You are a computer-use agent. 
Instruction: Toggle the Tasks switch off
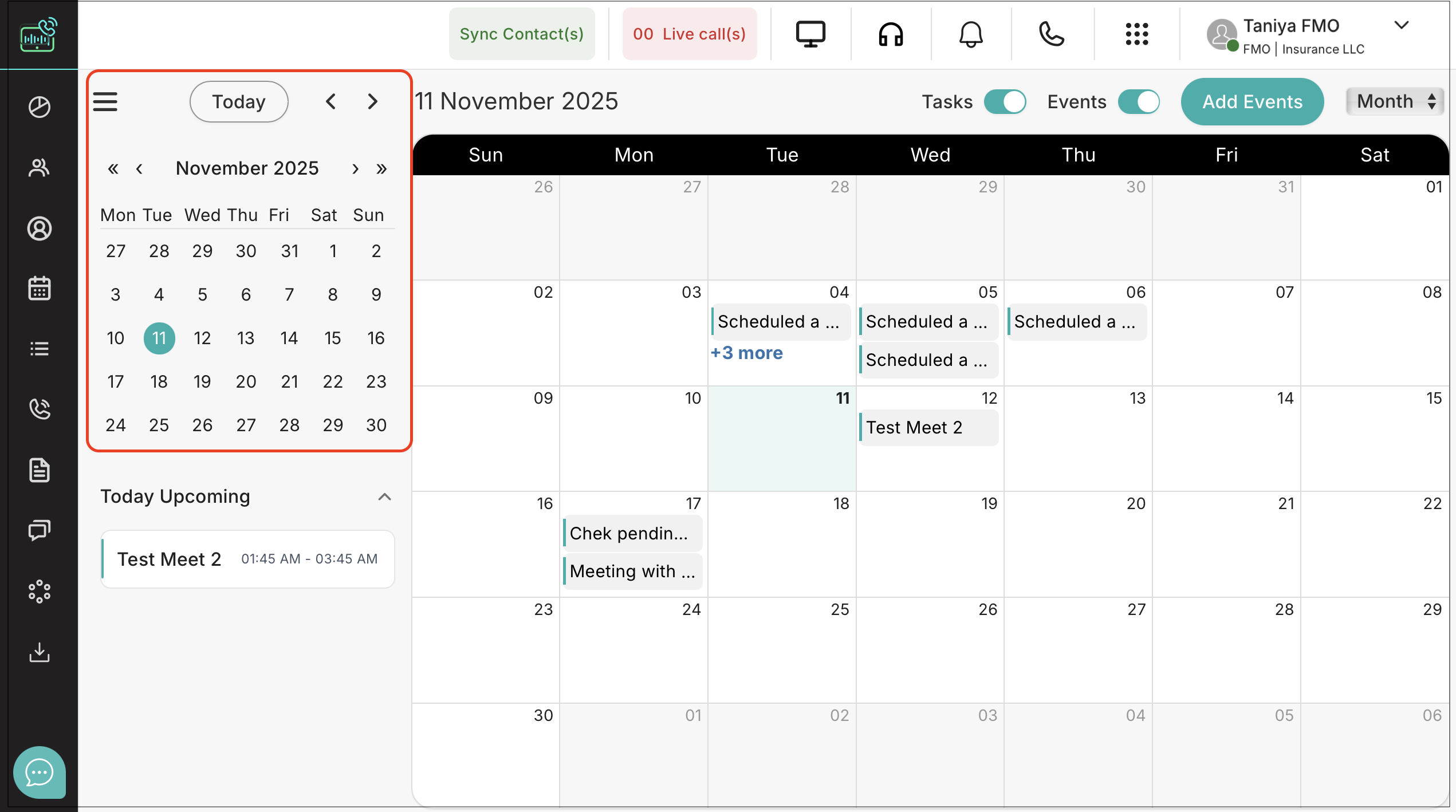pyautogui.click(x=1005, y=102)
